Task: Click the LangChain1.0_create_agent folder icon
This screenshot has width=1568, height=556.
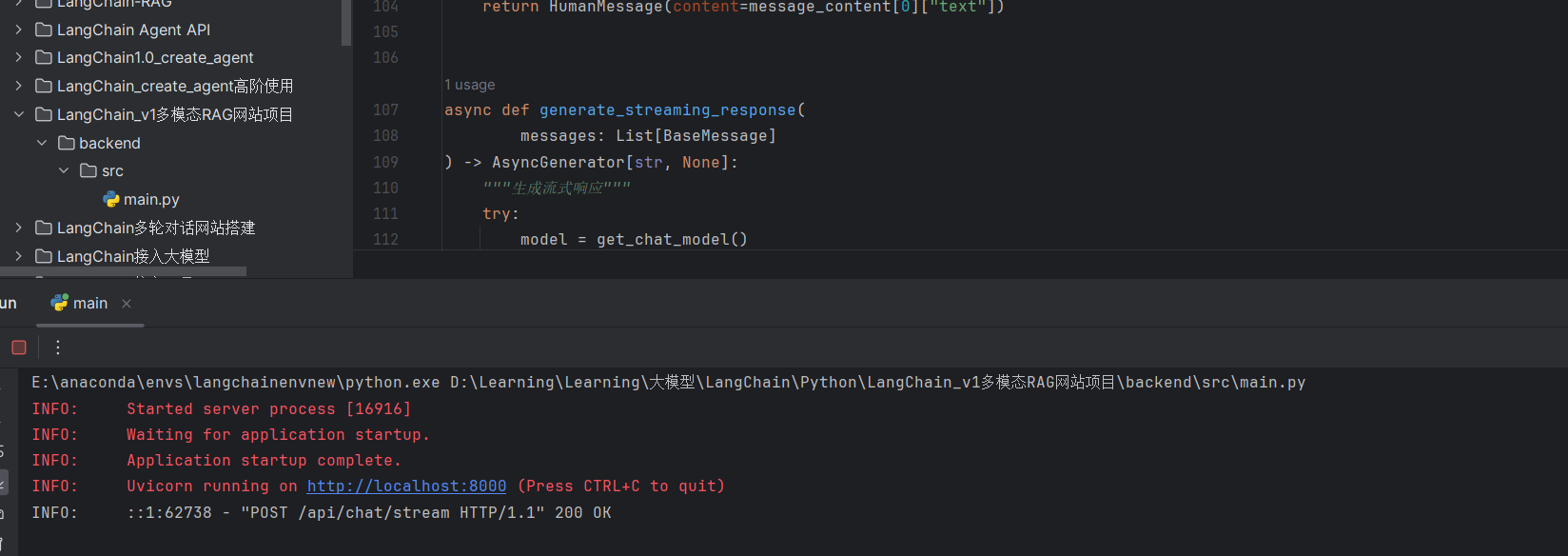Action: [x=43, y=58]
